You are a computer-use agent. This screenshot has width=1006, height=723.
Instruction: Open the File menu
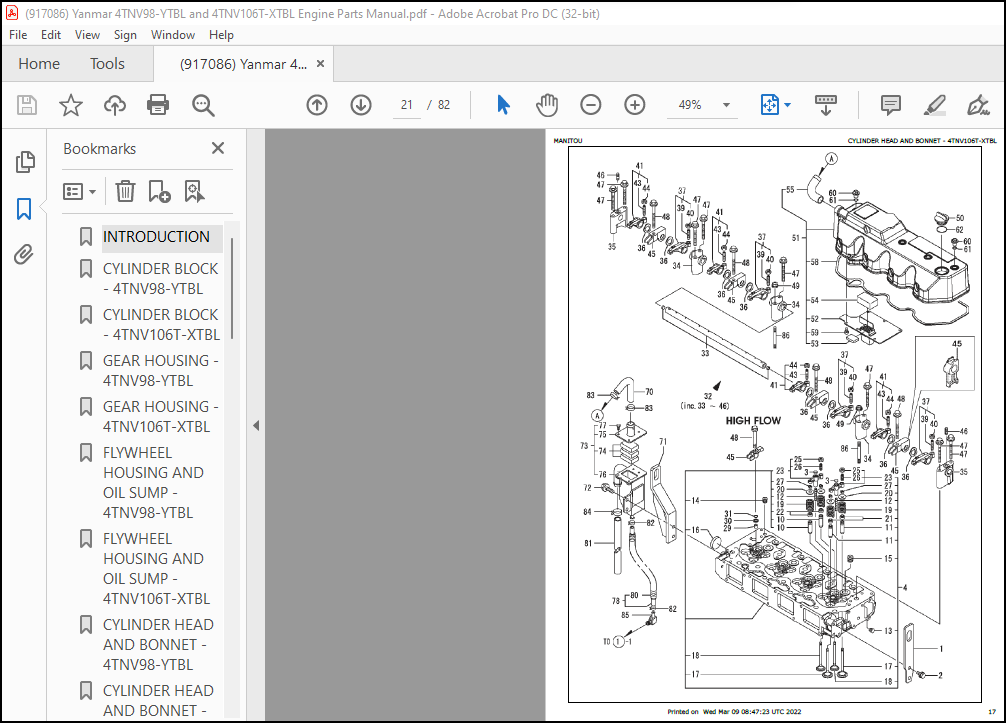18,35
